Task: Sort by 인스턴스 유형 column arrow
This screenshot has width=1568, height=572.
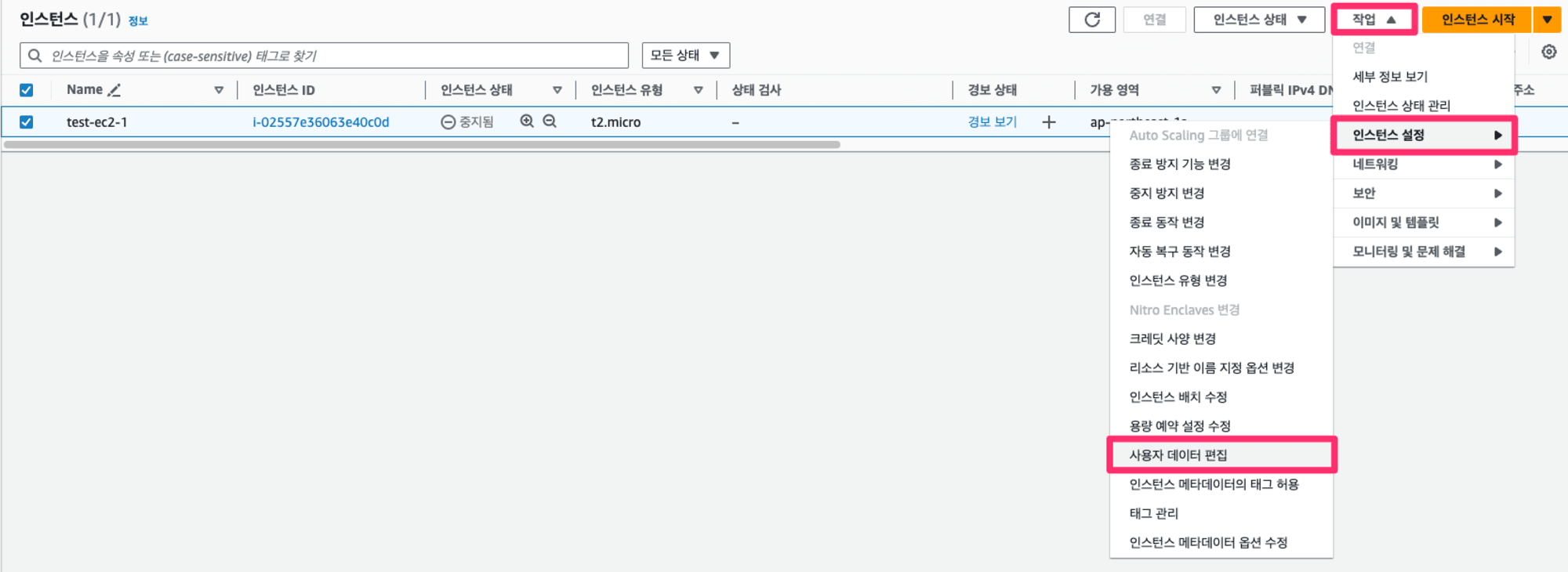Action: pos(698,90)
